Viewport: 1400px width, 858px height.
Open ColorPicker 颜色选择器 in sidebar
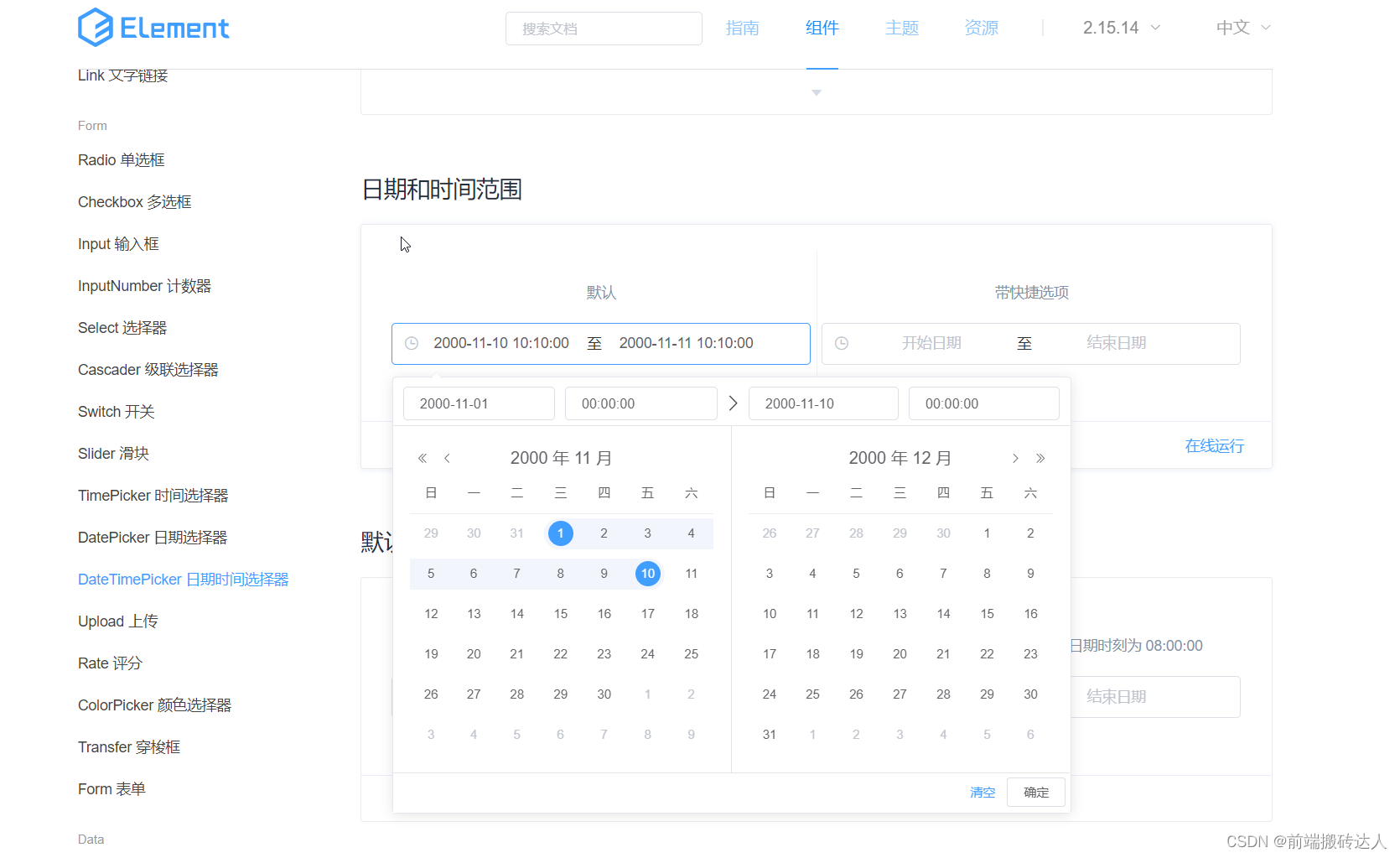point(155,705)
